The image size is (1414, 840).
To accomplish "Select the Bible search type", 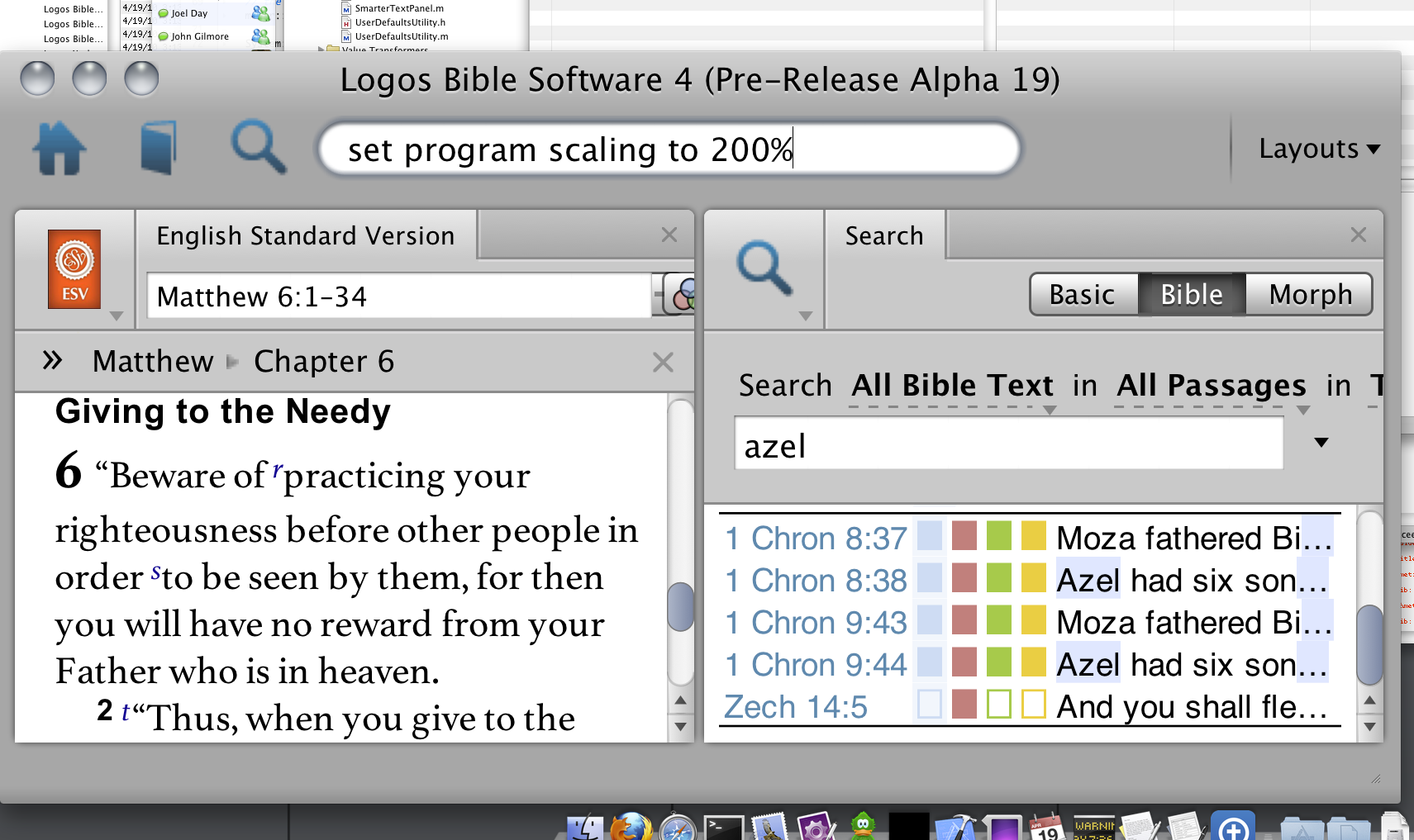I will click(x=1192, y=295).
